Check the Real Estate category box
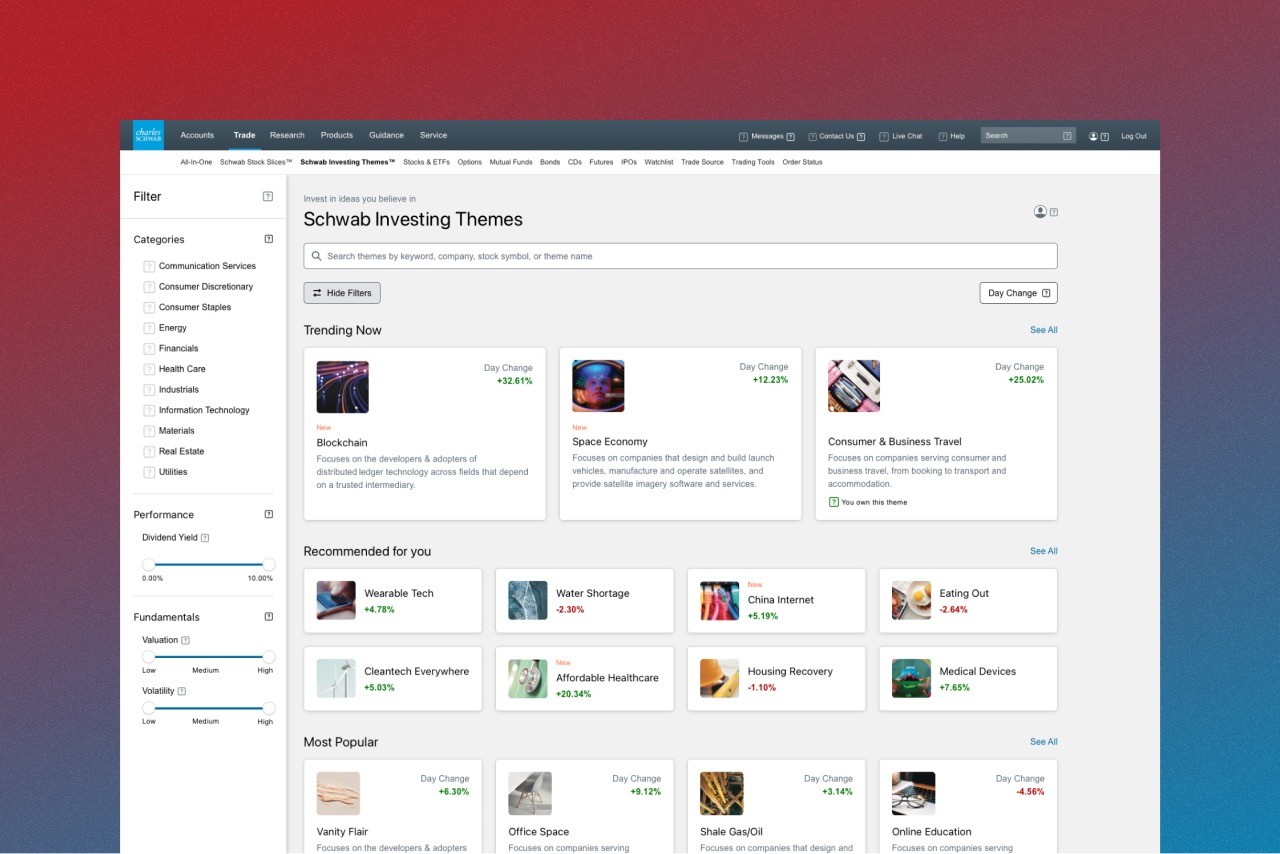1280x854 pixels. click(x=148, y=451)
